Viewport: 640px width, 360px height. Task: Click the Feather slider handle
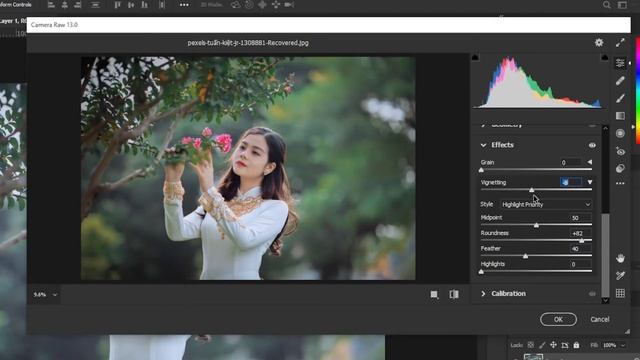pos(525,256)
